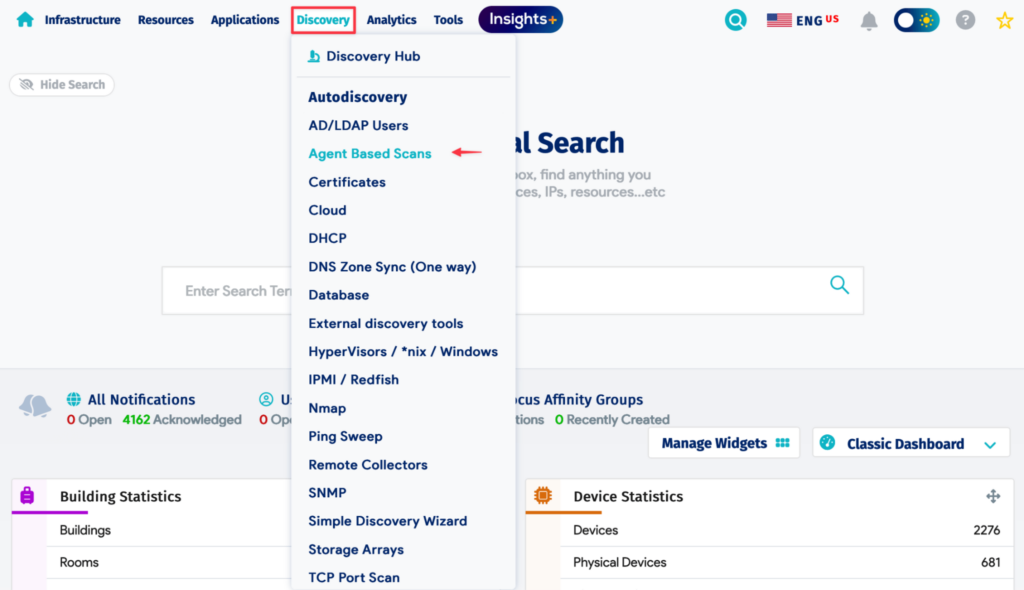
Task: Click the 4162 Acknowledged count
Action: [x=182, y=419]
